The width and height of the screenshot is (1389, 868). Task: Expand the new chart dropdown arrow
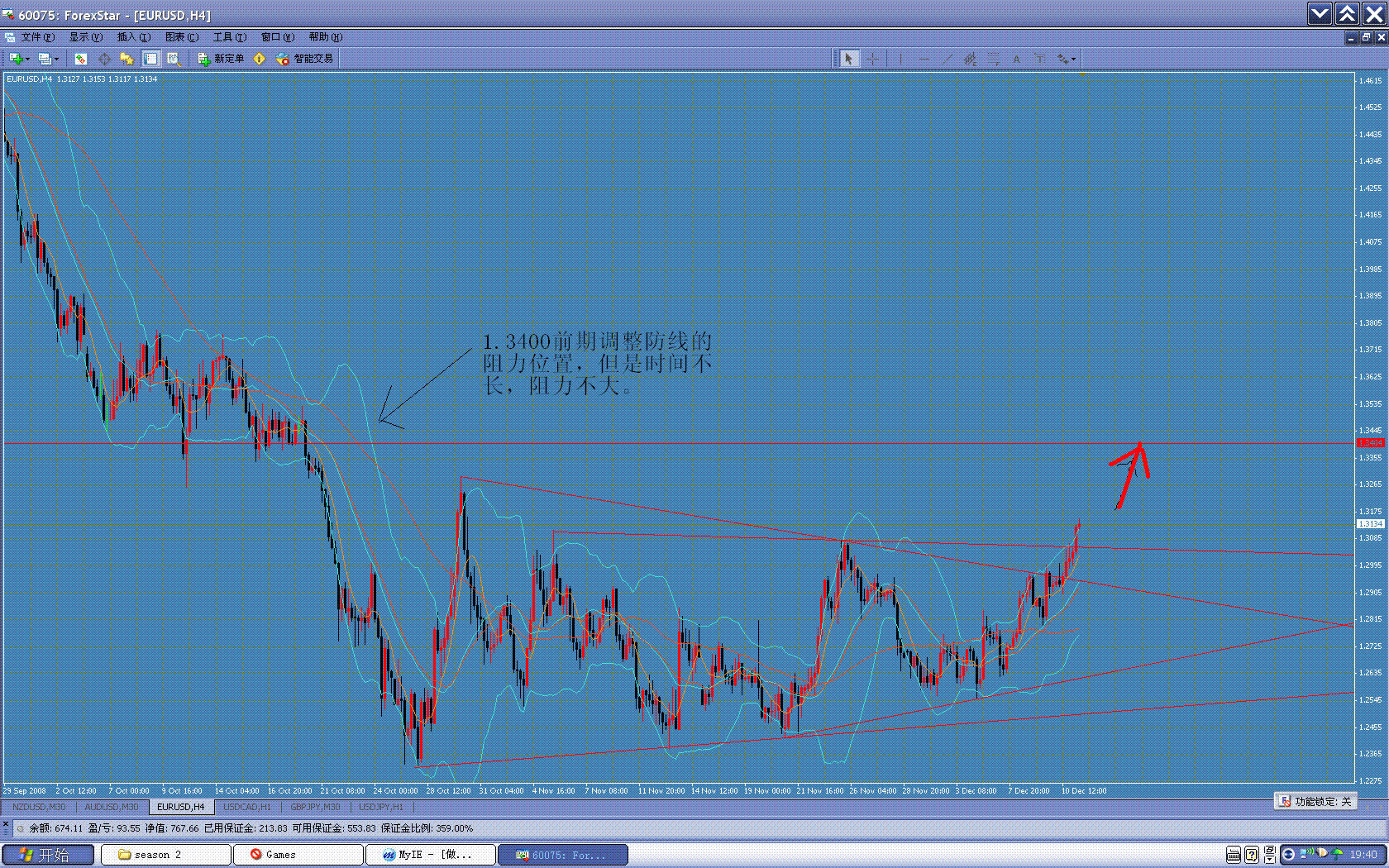[27, 59]
